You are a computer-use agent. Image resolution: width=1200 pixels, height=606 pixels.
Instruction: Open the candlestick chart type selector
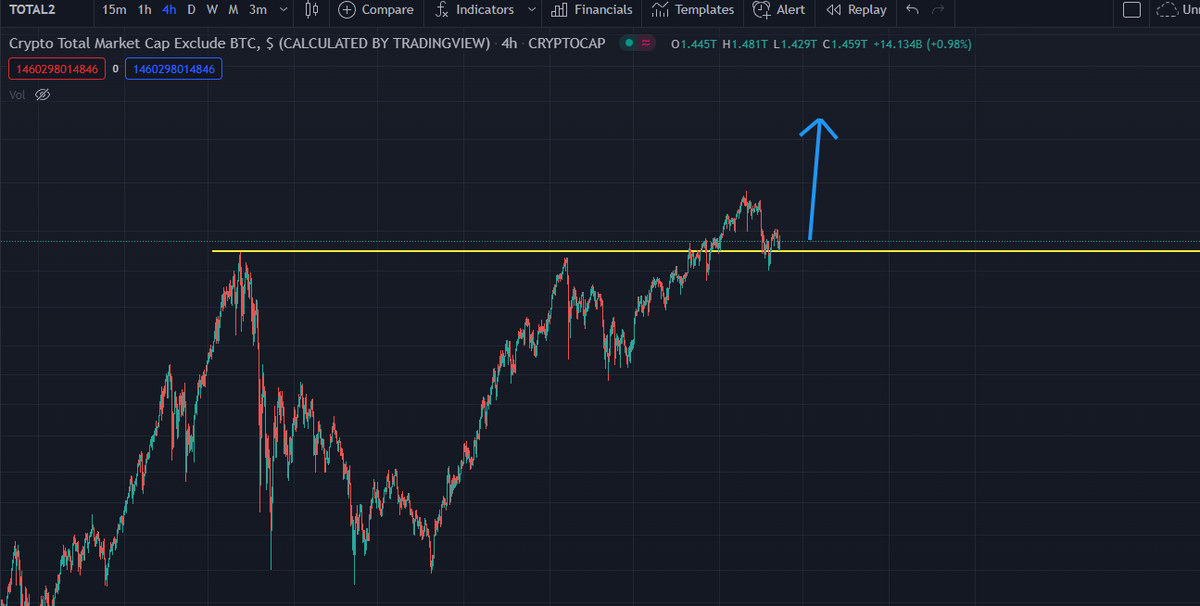pyautogui.click(x=312, y=10)
